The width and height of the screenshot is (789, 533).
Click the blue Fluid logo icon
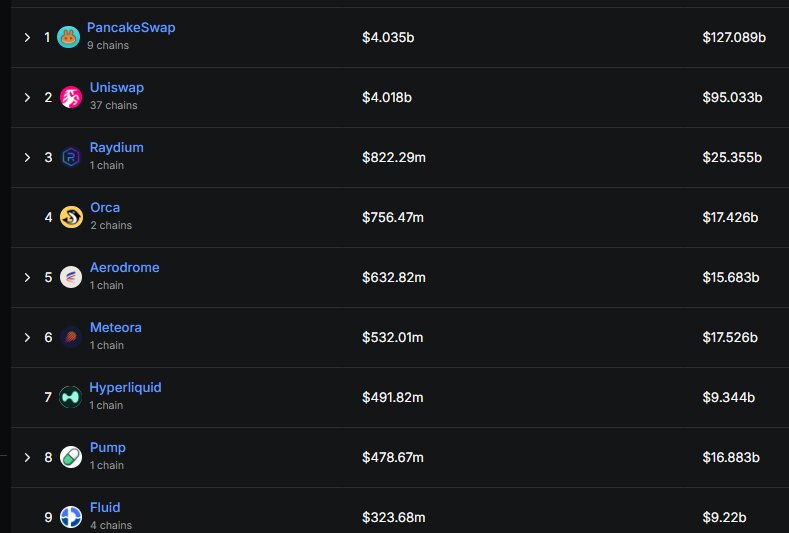(x=71, y=517)
